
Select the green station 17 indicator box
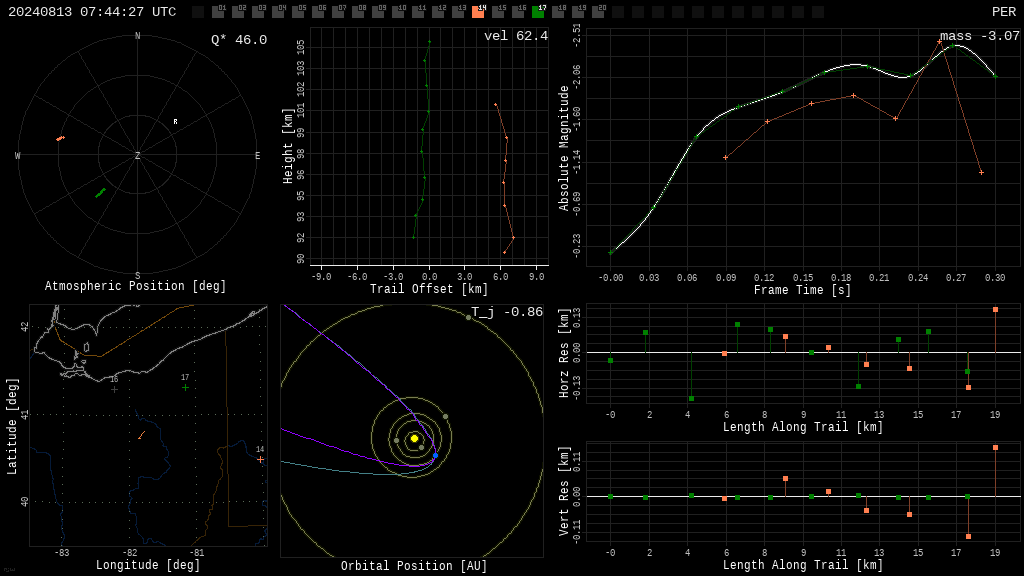pos(538,12)
